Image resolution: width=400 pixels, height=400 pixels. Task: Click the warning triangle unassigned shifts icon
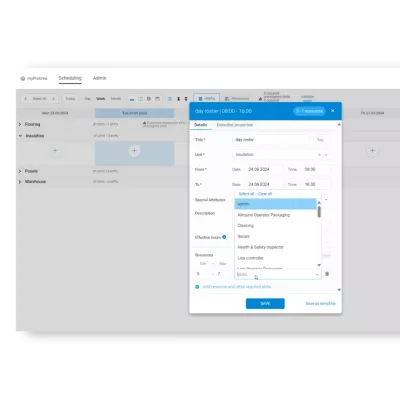260,99
